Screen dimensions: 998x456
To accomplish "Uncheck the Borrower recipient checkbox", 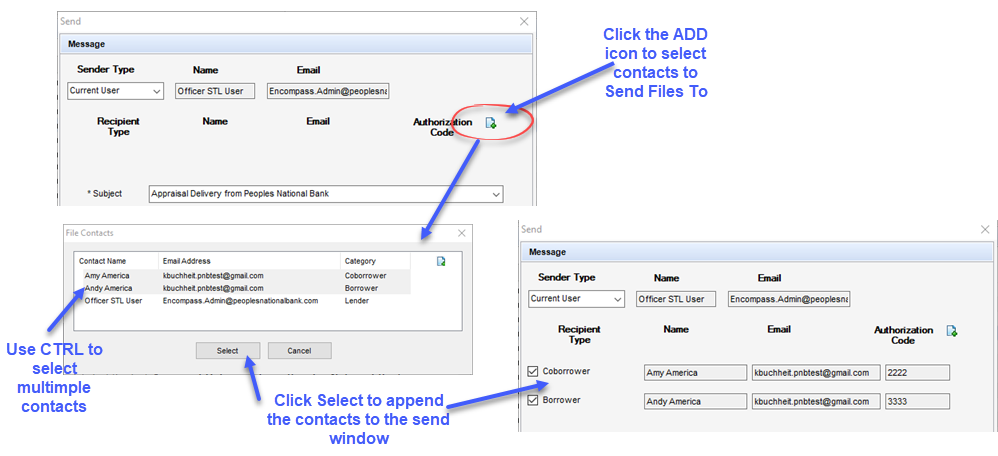I will [x=533, y=401].
